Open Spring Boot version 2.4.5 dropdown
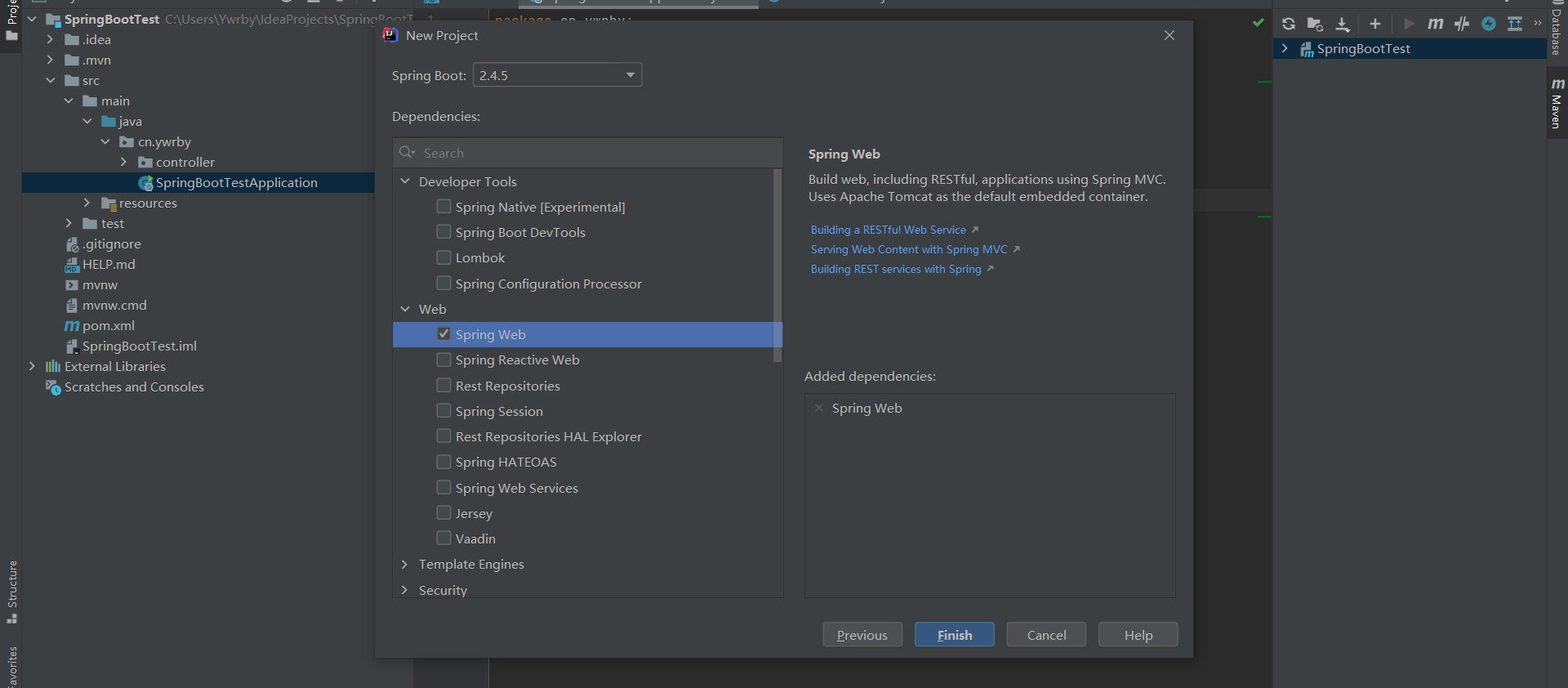Viewport: 1568px width, 688px height. [558, 75]
